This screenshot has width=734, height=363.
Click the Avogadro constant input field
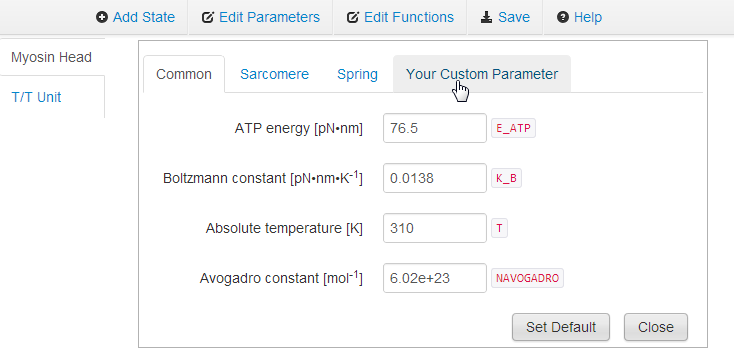coord(435,278)
